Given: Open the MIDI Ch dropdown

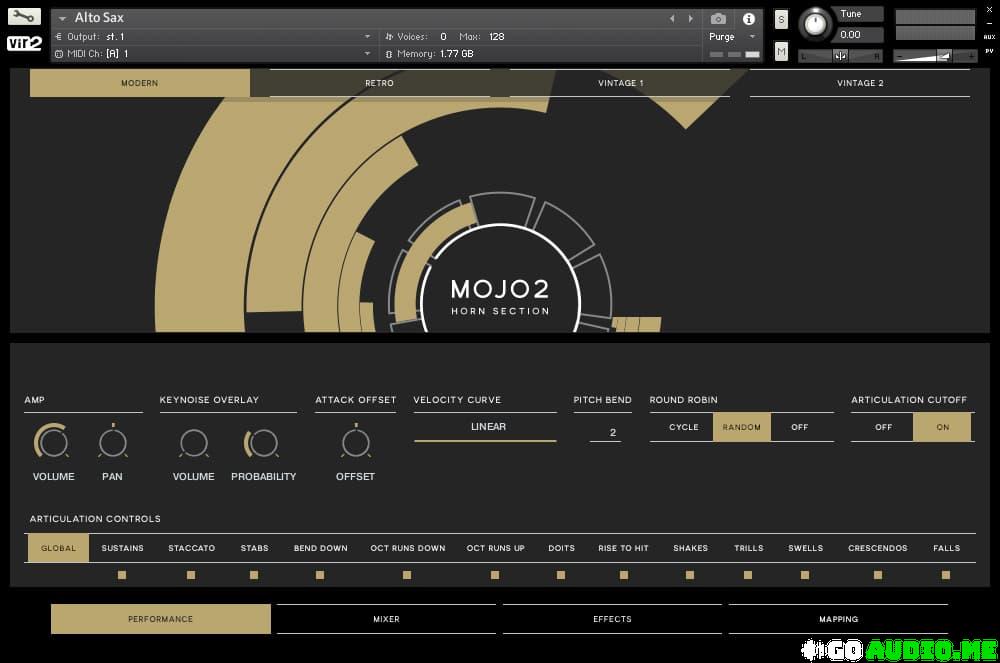Looking at the screenshot, I should (213, 54).
